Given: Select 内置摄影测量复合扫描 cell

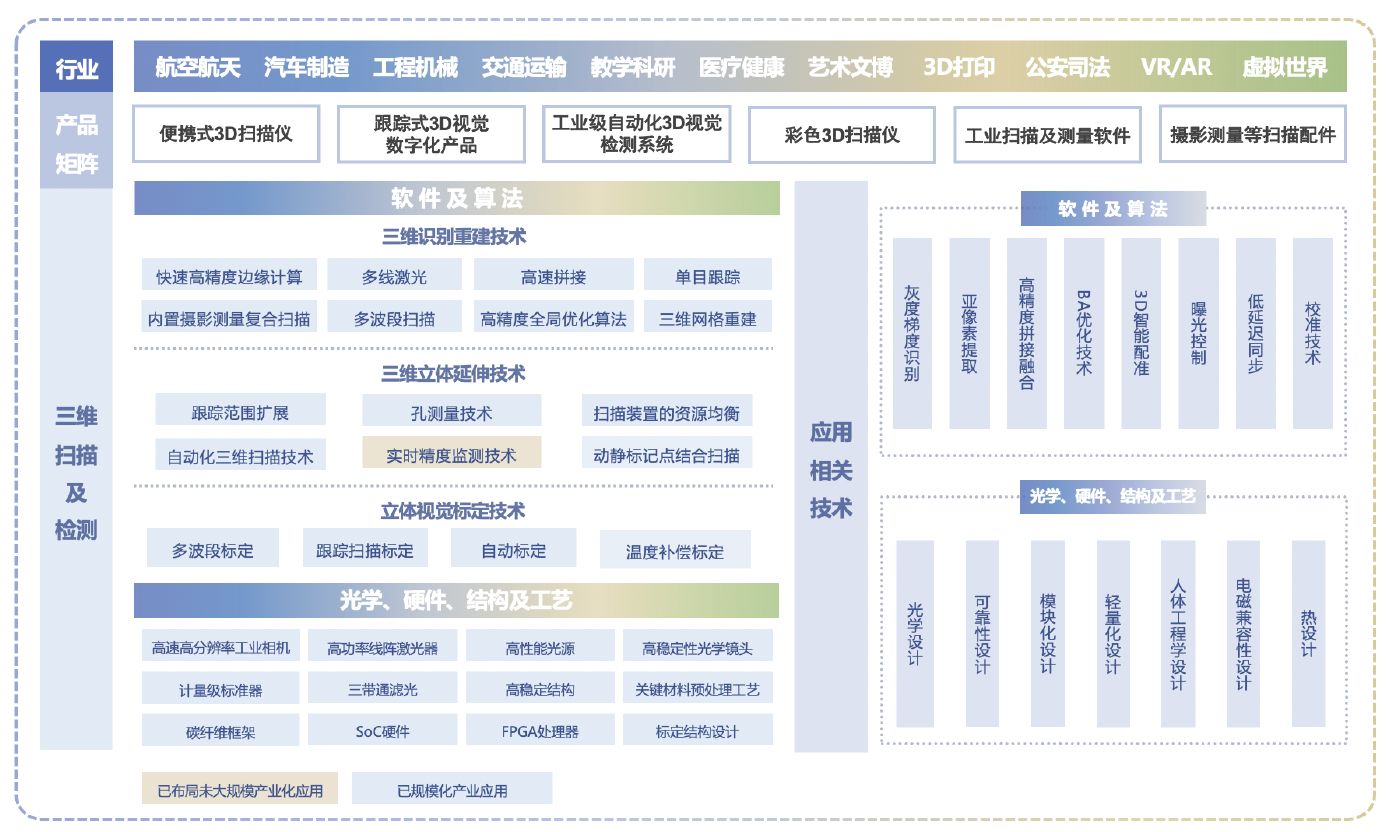Looking at the screenshot, I should 229,317.
